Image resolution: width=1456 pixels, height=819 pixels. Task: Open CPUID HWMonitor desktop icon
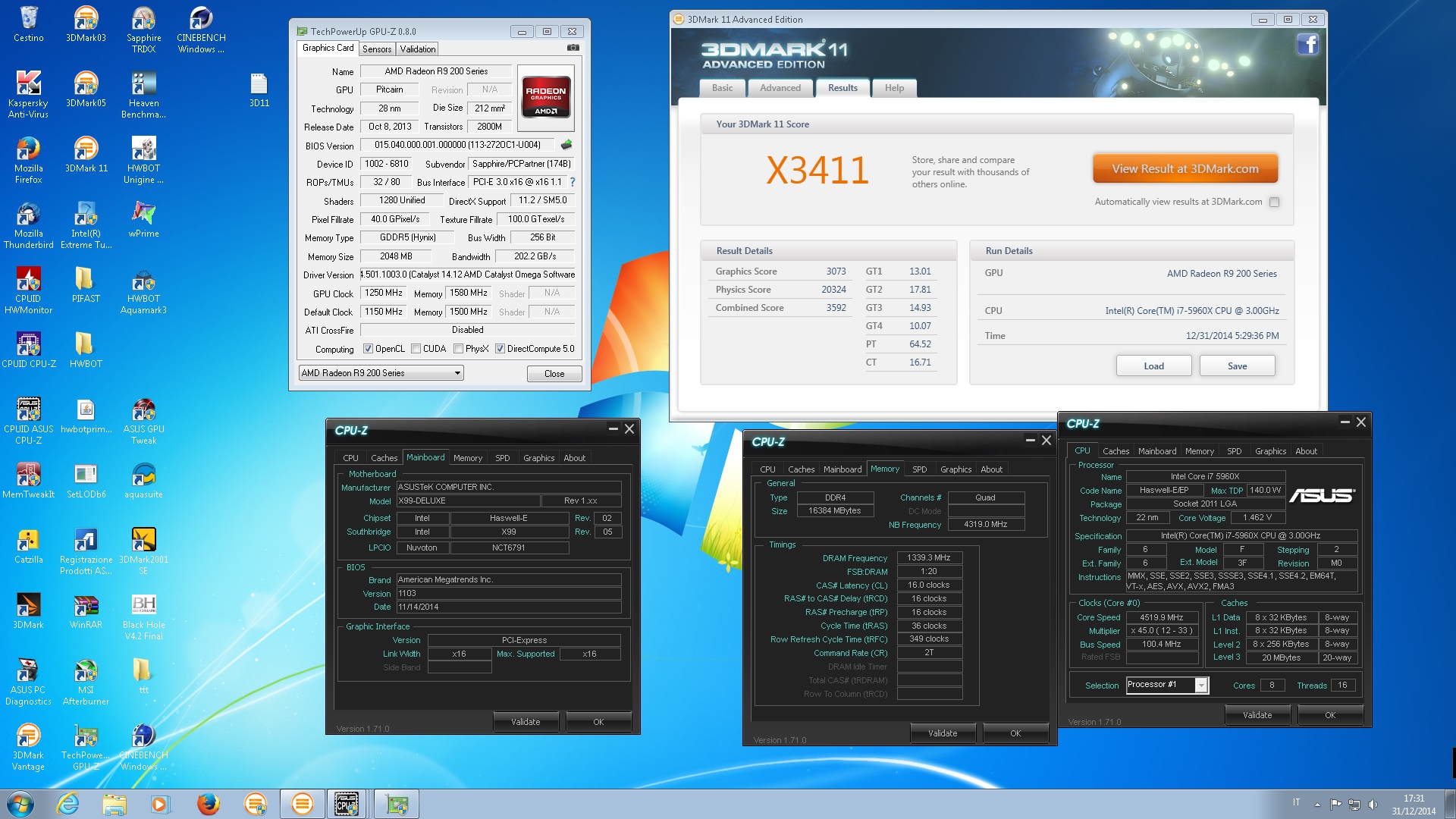(x=29, y=290)
